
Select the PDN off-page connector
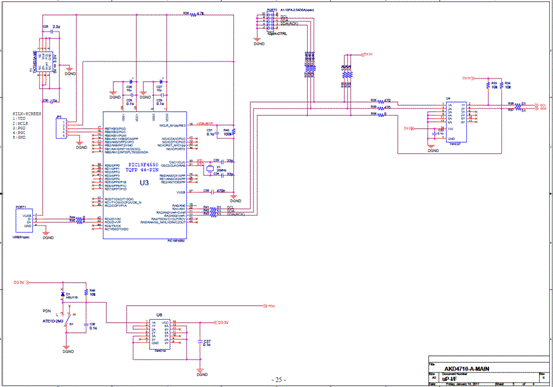pos(269,306)
